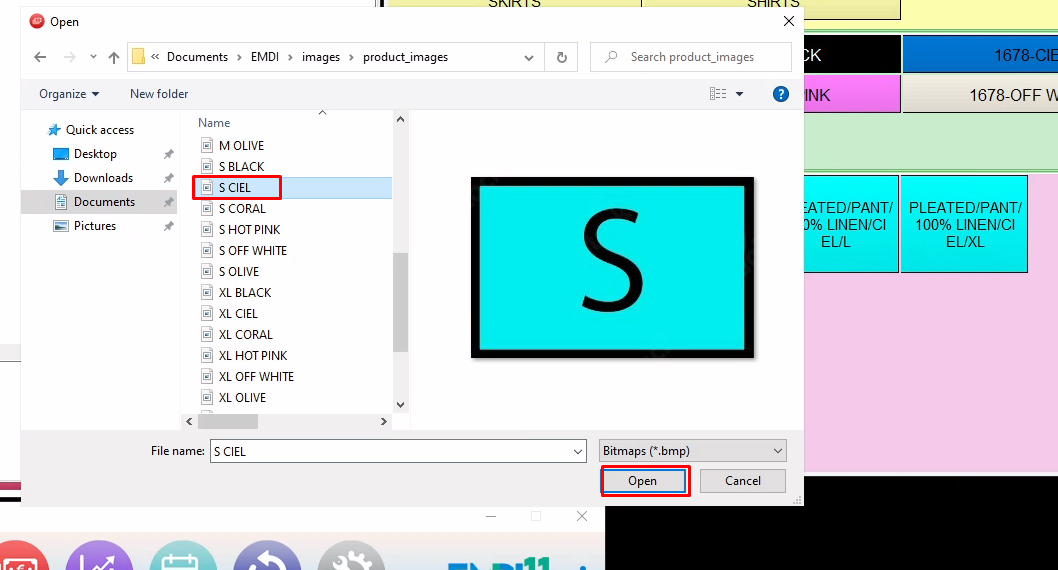This screenshot has width=1058, height=570.
Task: Open the gray wrench tools icon in the launcher
Action: click(x=351, y=556)
